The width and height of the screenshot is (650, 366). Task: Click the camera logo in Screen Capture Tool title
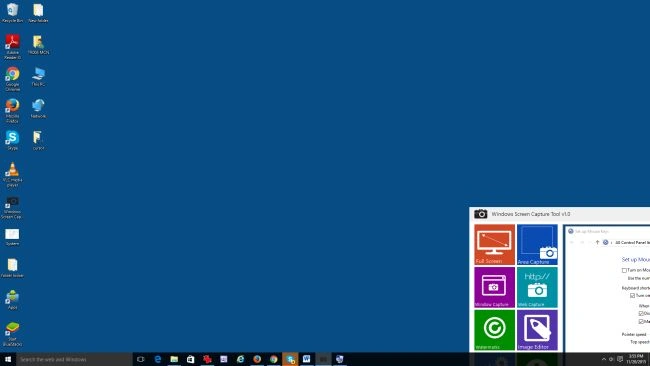pos(480,214)
